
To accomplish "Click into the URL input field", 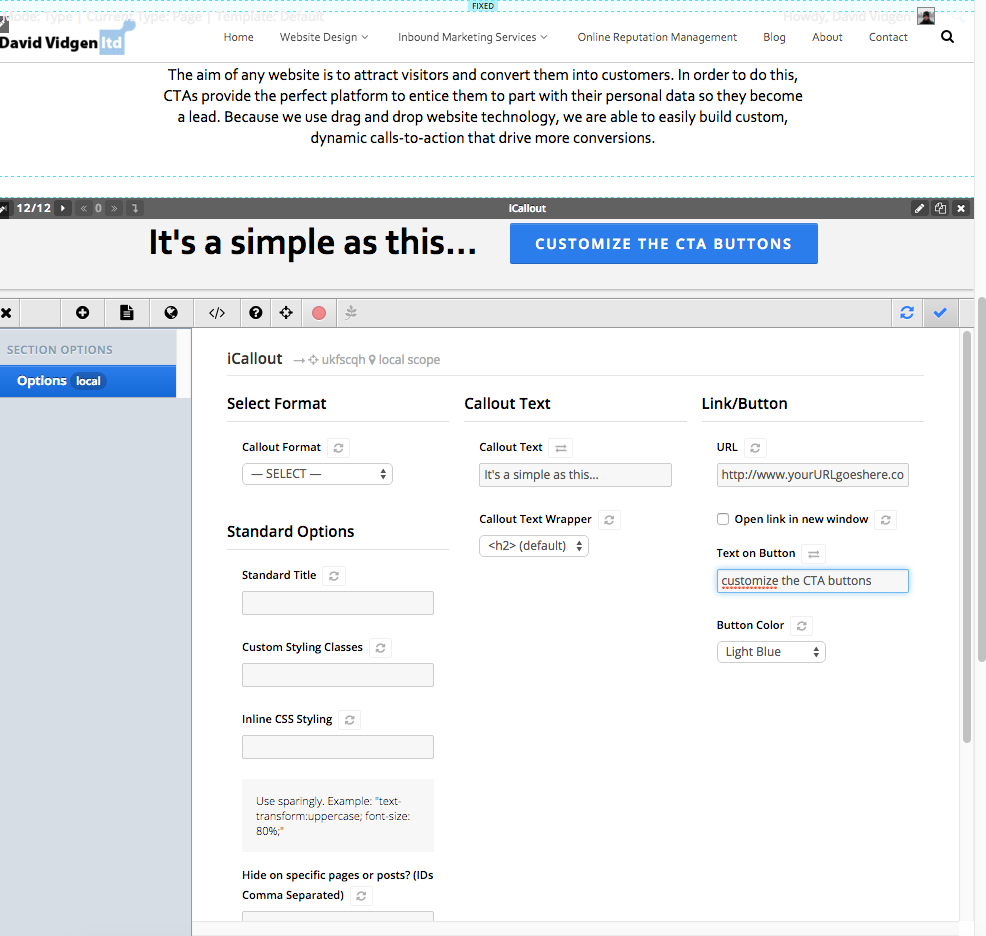I will pos(812,475).
